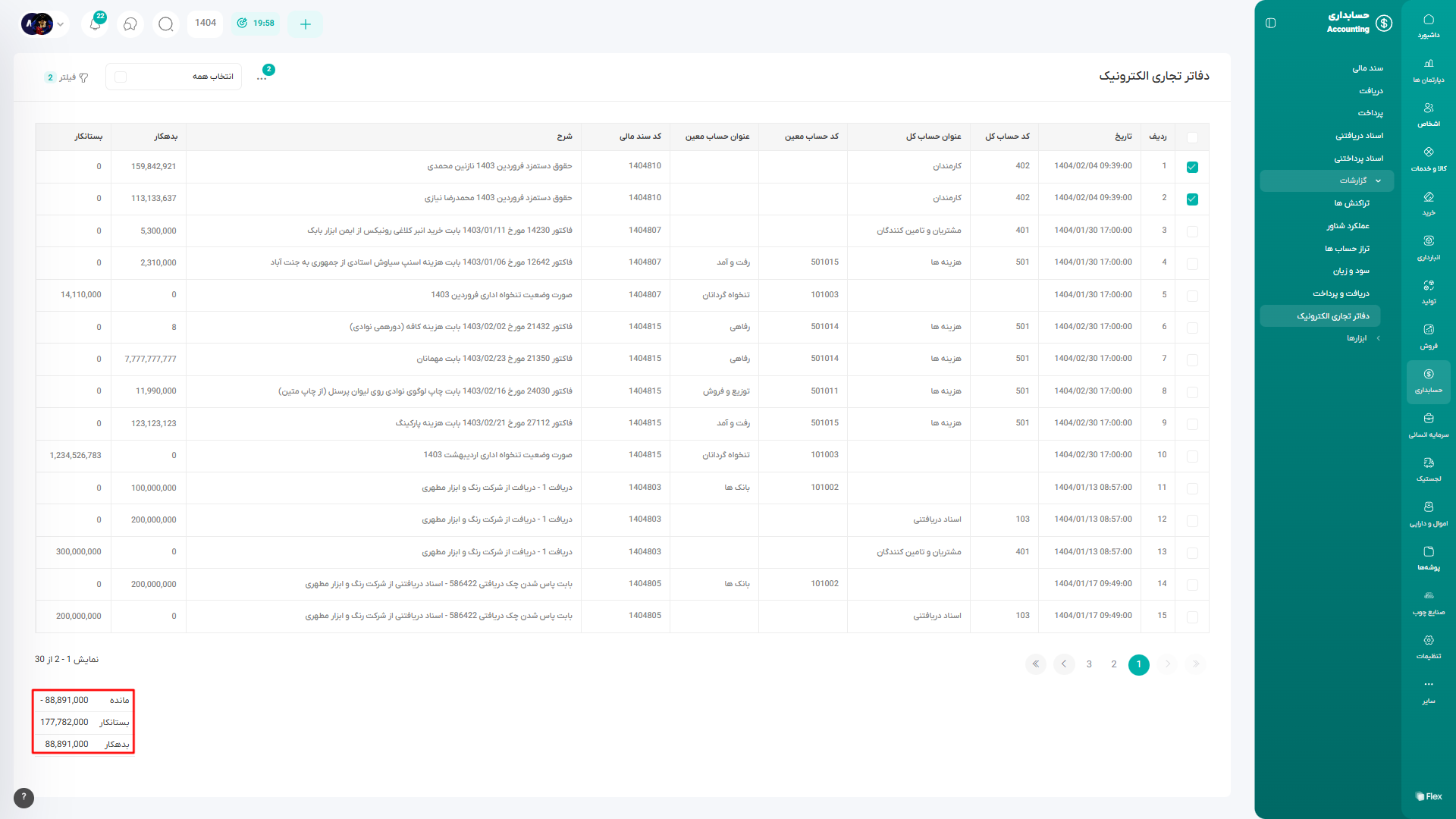
Task: Click the search magnifier icon
Action: coord(165,24)
